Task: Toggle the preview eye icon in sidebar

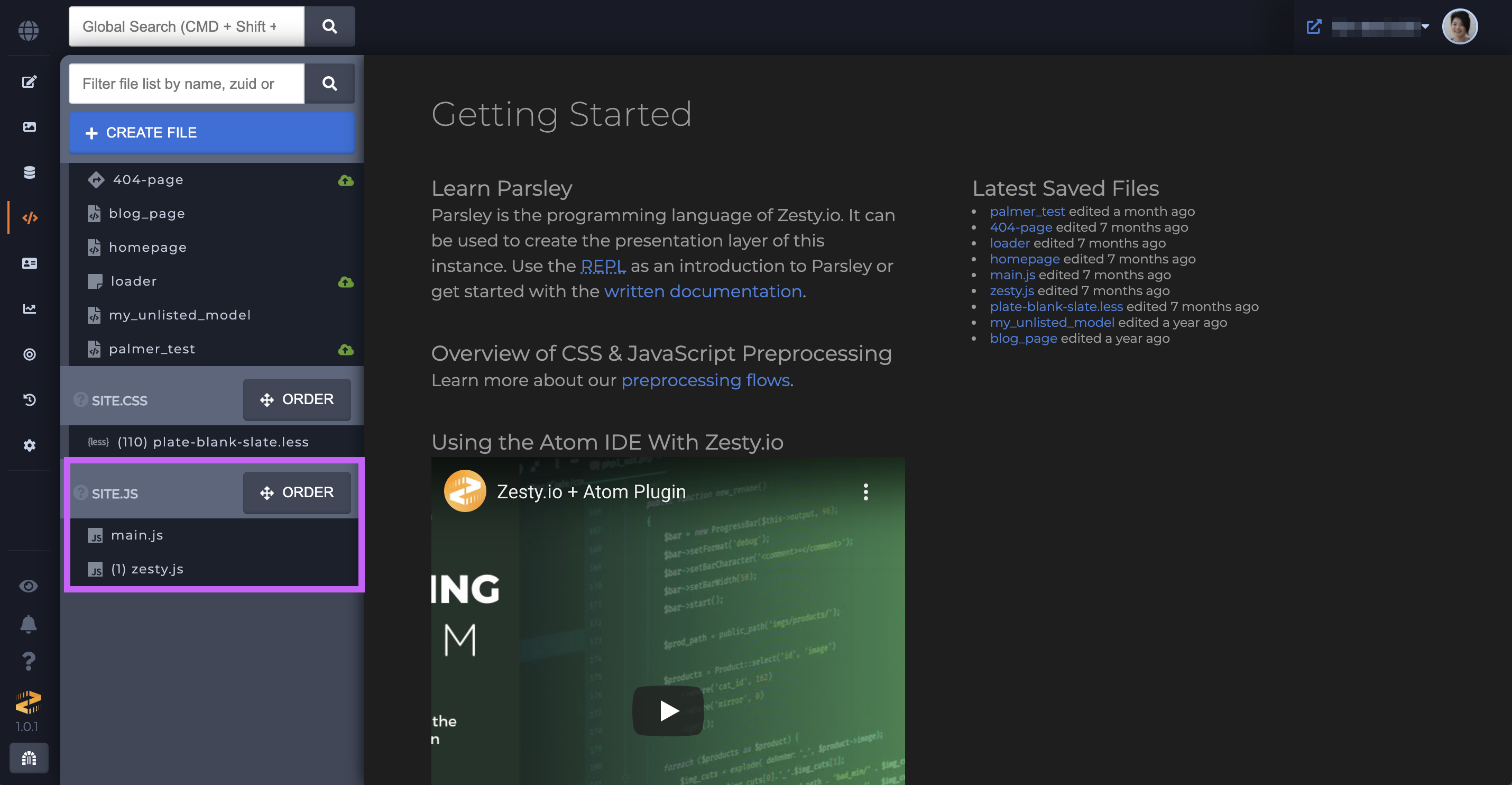Action: click(x=28, y=586)
